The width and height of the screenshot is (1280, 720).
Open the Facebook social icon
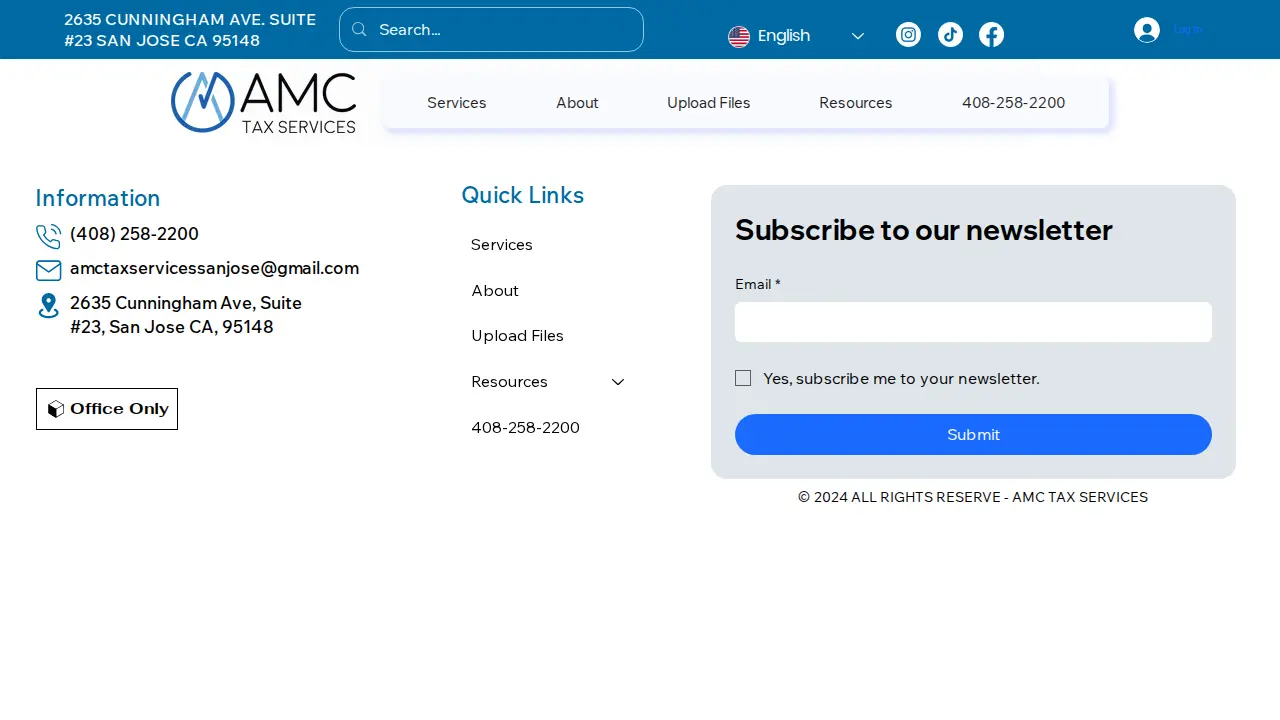991,35
